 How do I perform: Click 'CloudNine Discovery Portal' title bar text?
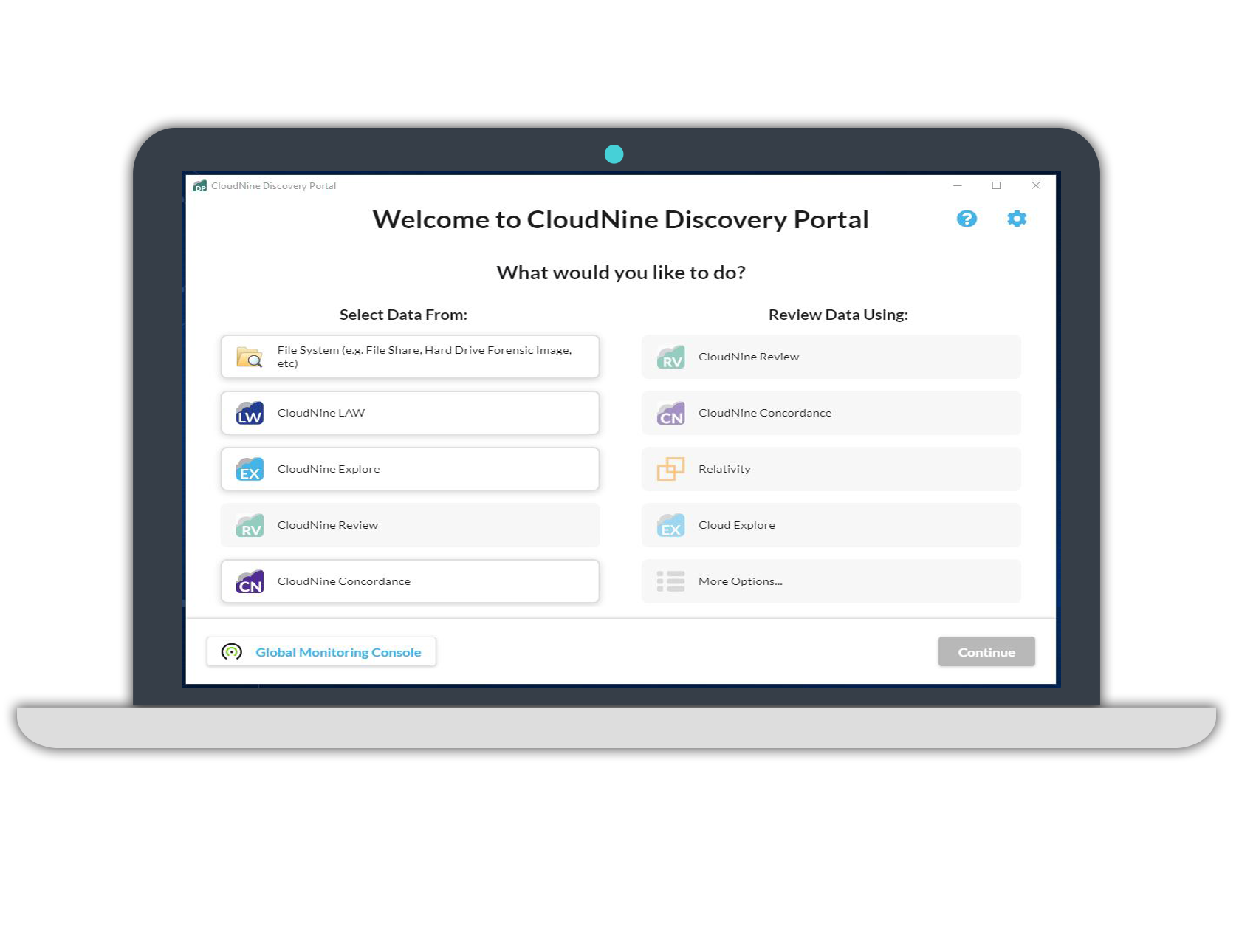[273, 185]
